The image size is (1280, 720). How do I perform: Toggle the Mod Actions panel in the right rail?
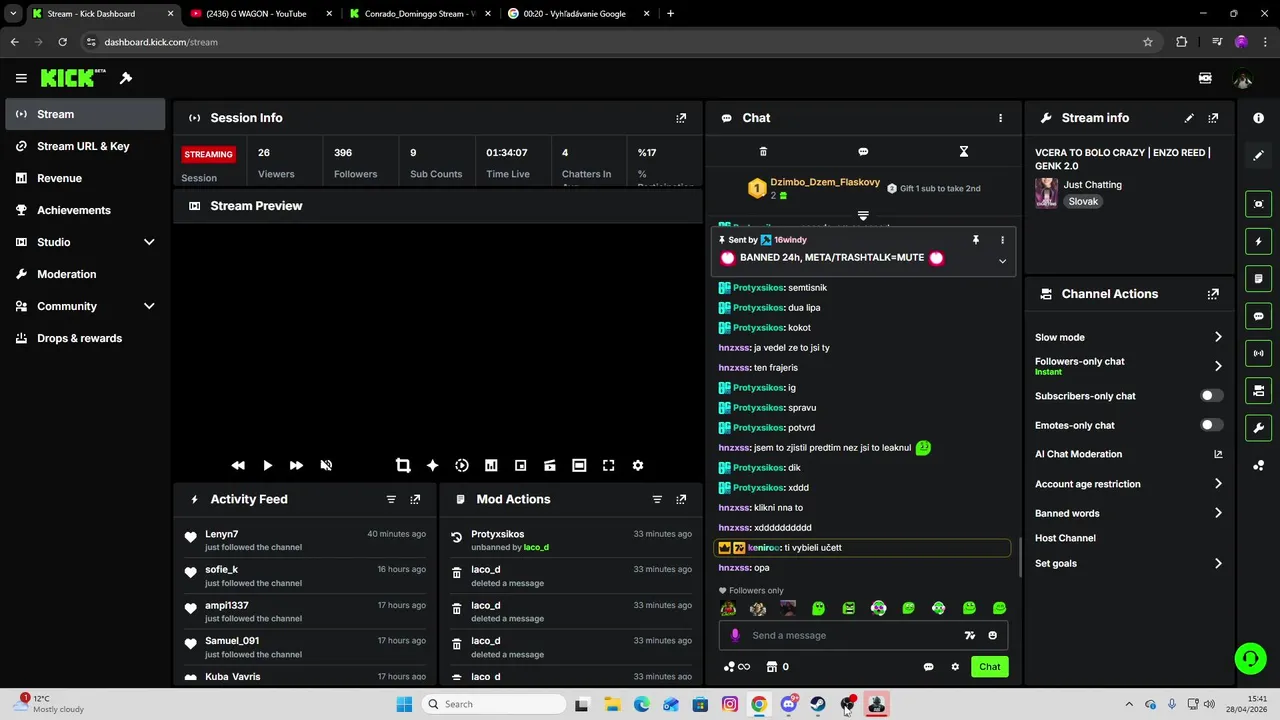point(1258,278)
